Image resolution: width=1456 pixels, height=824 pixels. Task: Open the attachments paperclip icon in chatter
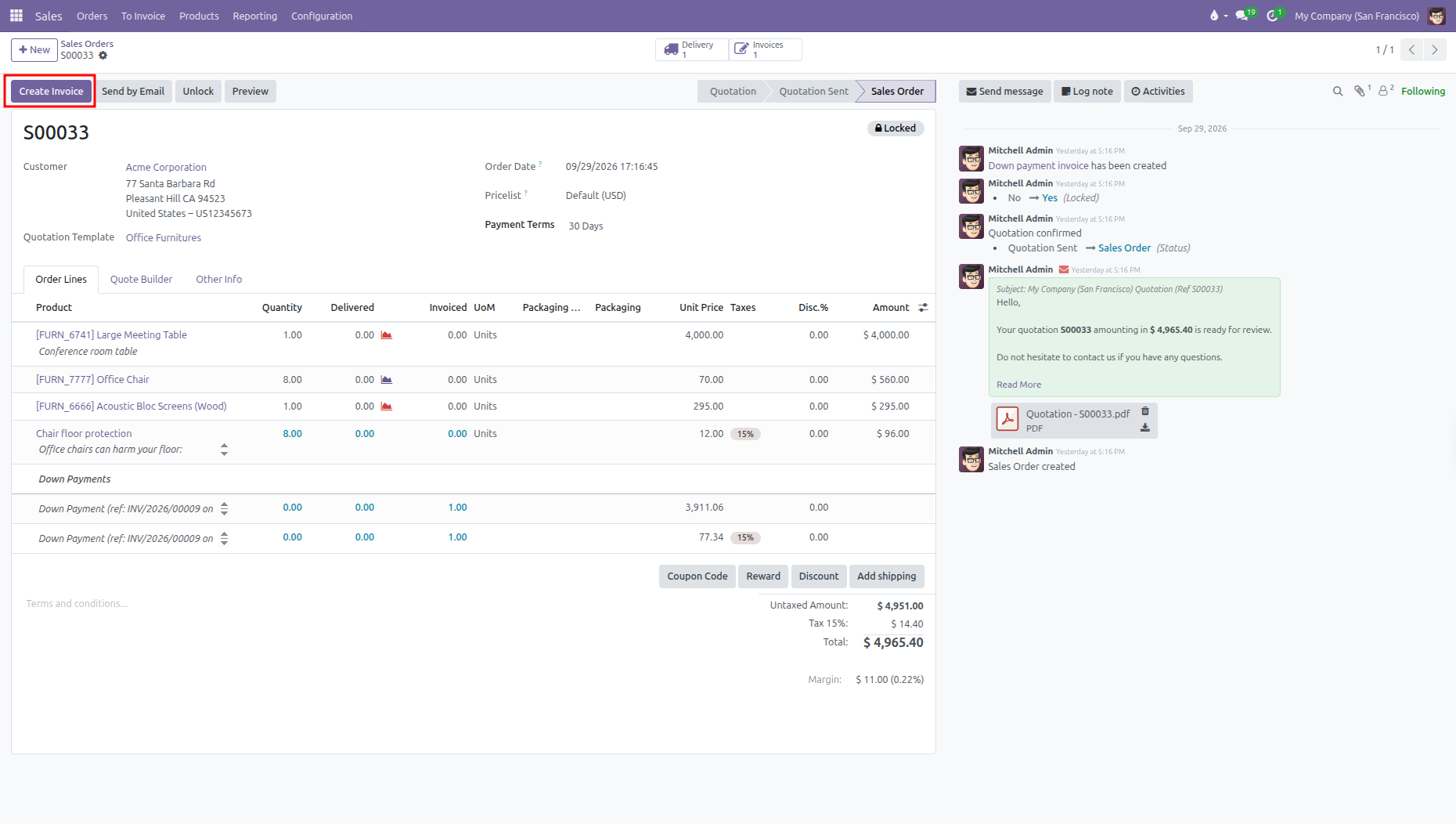1360,91
